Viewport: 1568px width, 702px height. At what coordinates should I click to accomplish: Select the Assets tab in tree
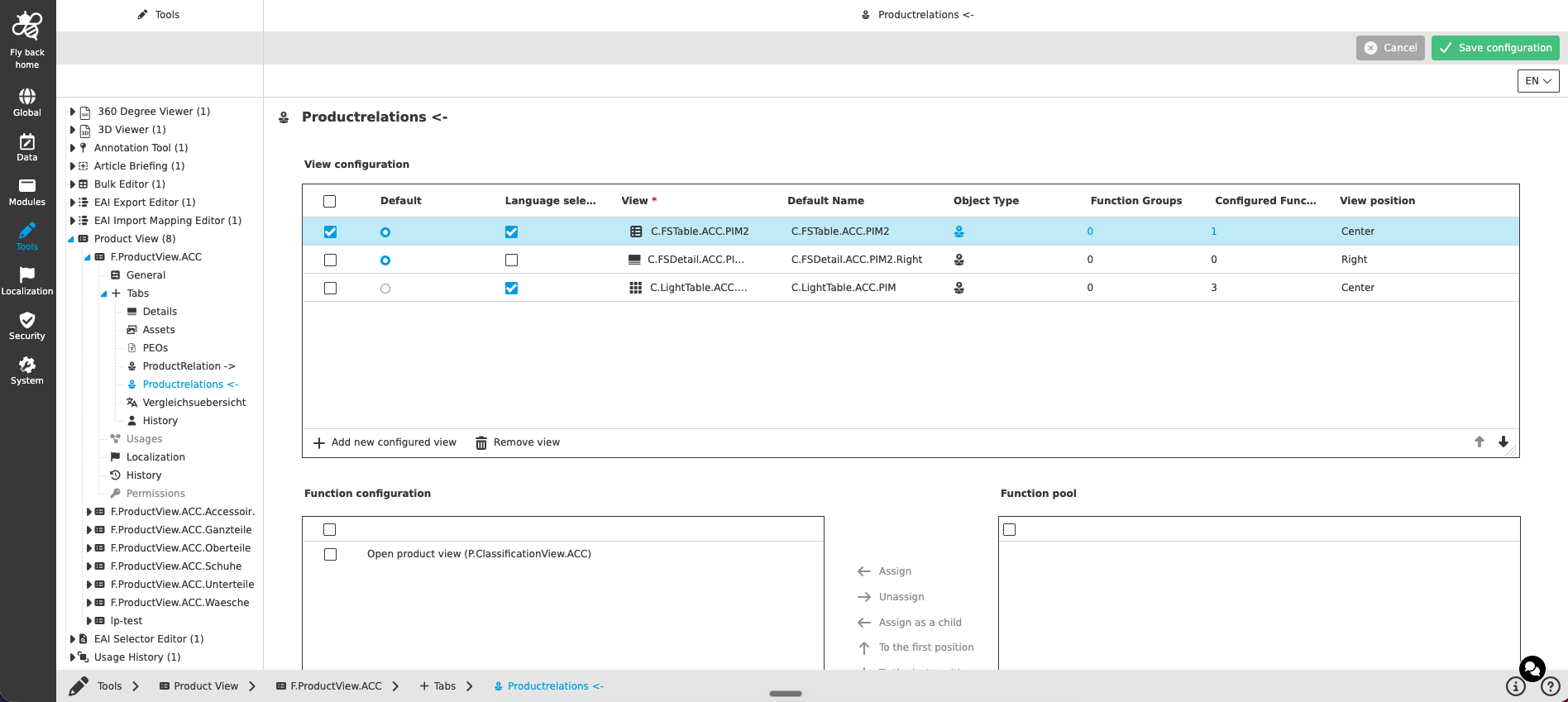159,330
